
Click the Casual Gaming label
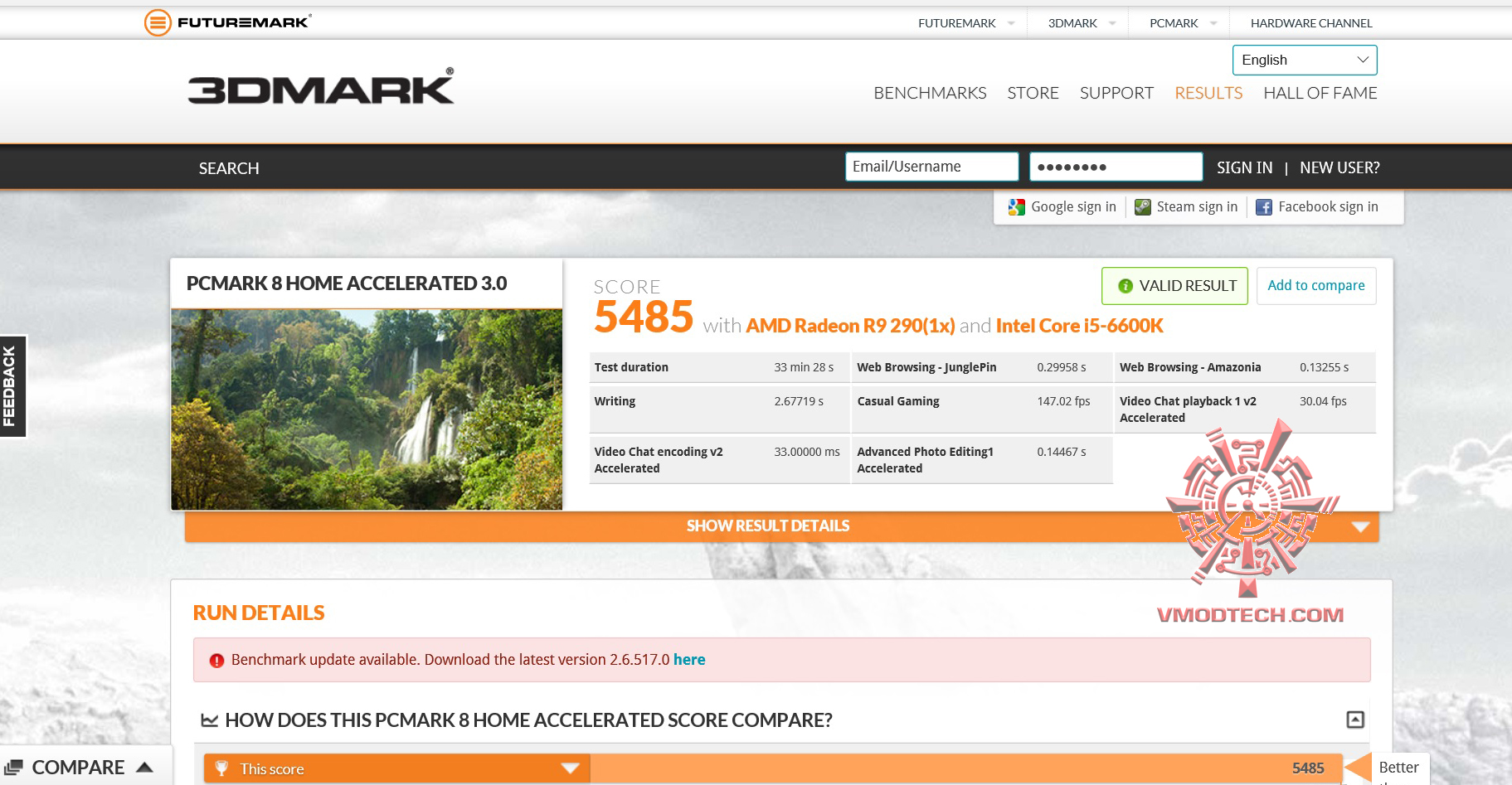coord(898,401)
